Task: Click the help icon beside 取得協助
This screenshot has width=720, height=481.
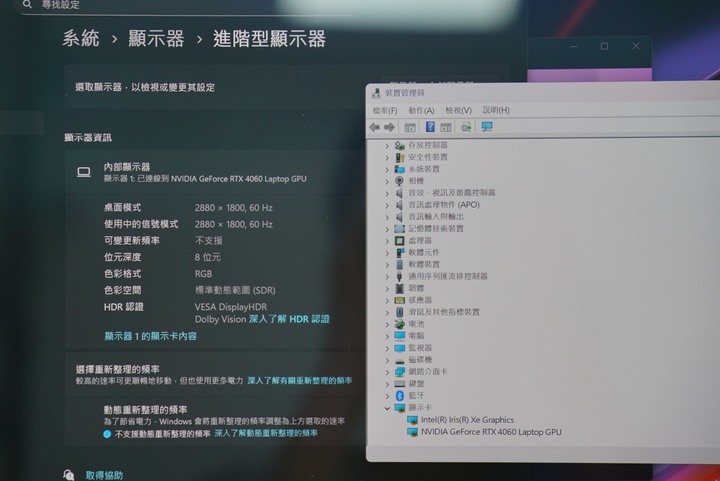Action: tap(68, 475)
